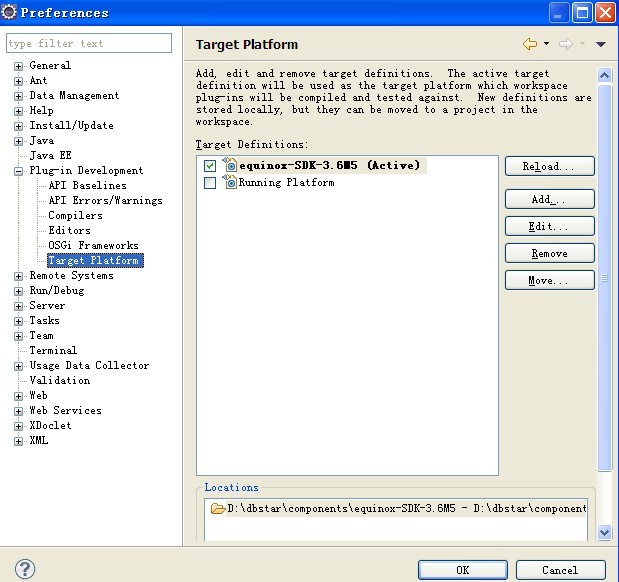
Task: Click the Reload... button
Action: 550,166
